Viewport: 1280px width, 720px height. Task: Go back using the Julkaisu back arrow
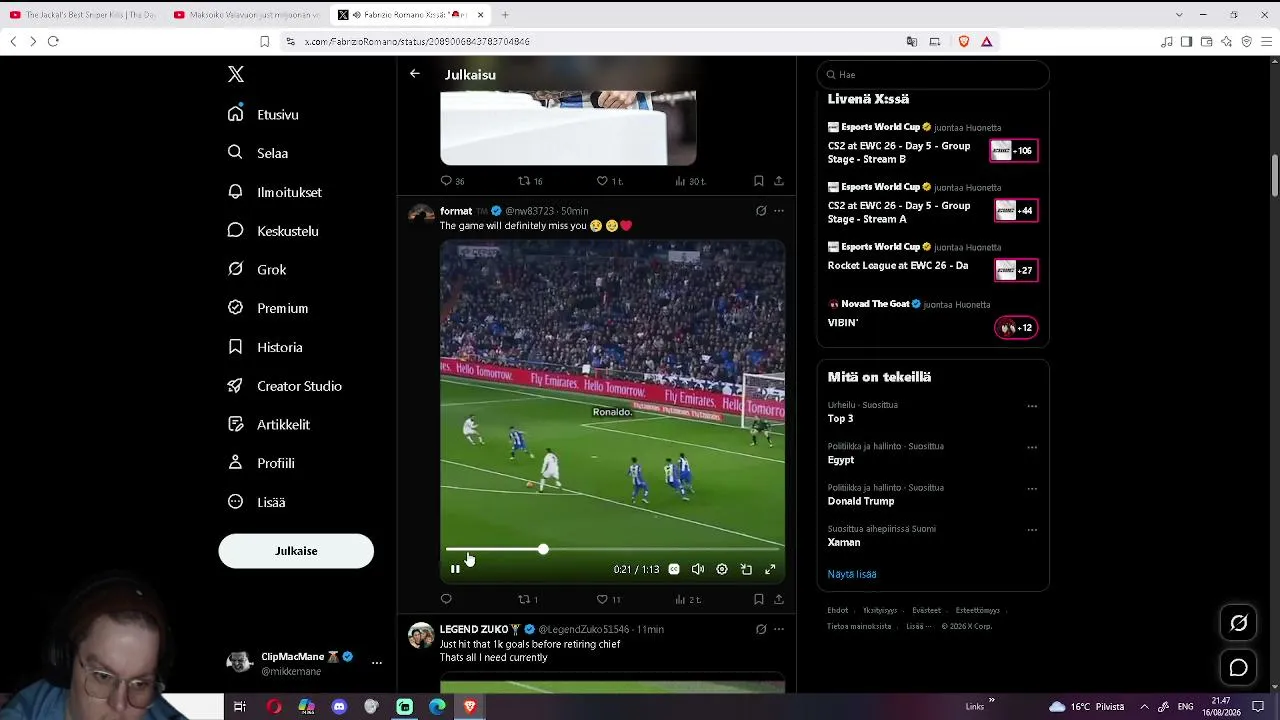(x=415, y=74)
